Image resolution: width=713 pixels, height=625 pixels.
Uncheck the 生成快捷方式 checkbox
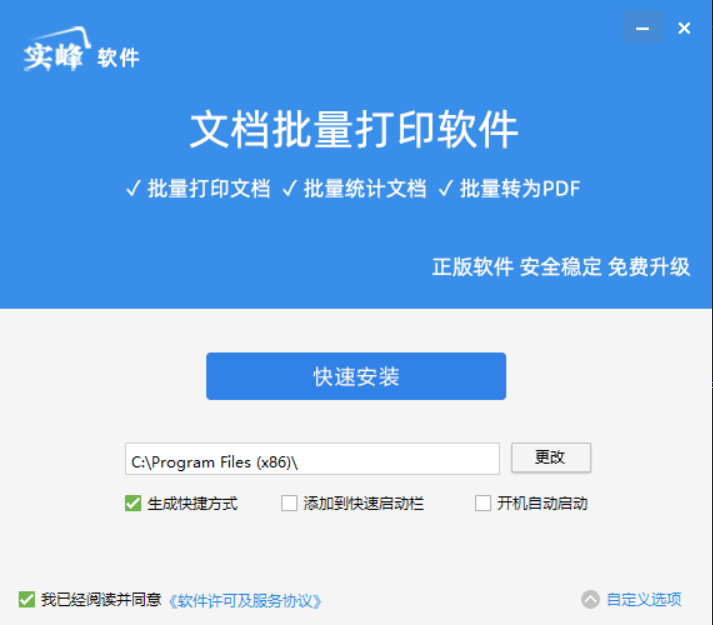[133, 504]
